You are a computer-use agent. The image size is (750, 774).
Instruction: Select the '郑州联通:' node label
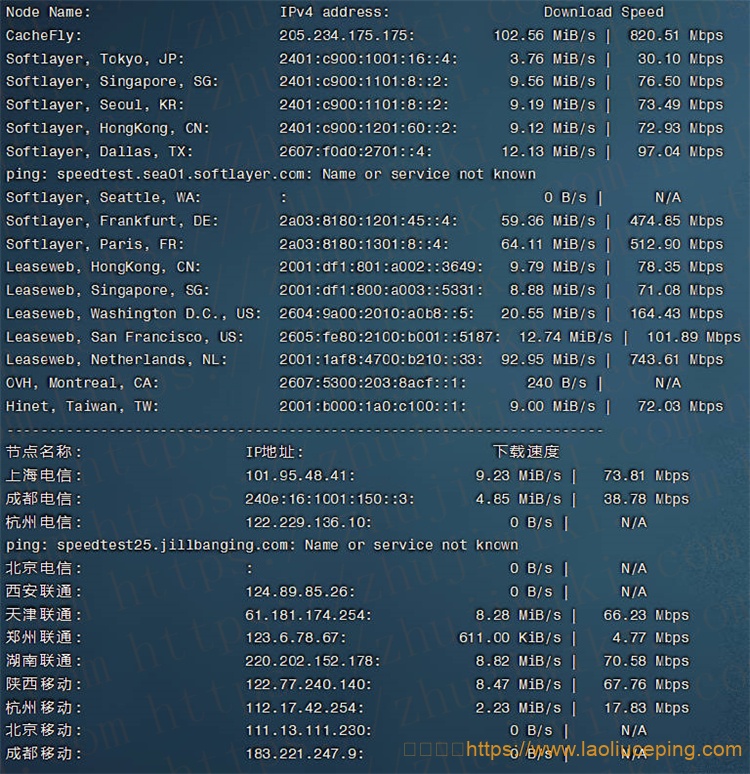coord(43,638)
